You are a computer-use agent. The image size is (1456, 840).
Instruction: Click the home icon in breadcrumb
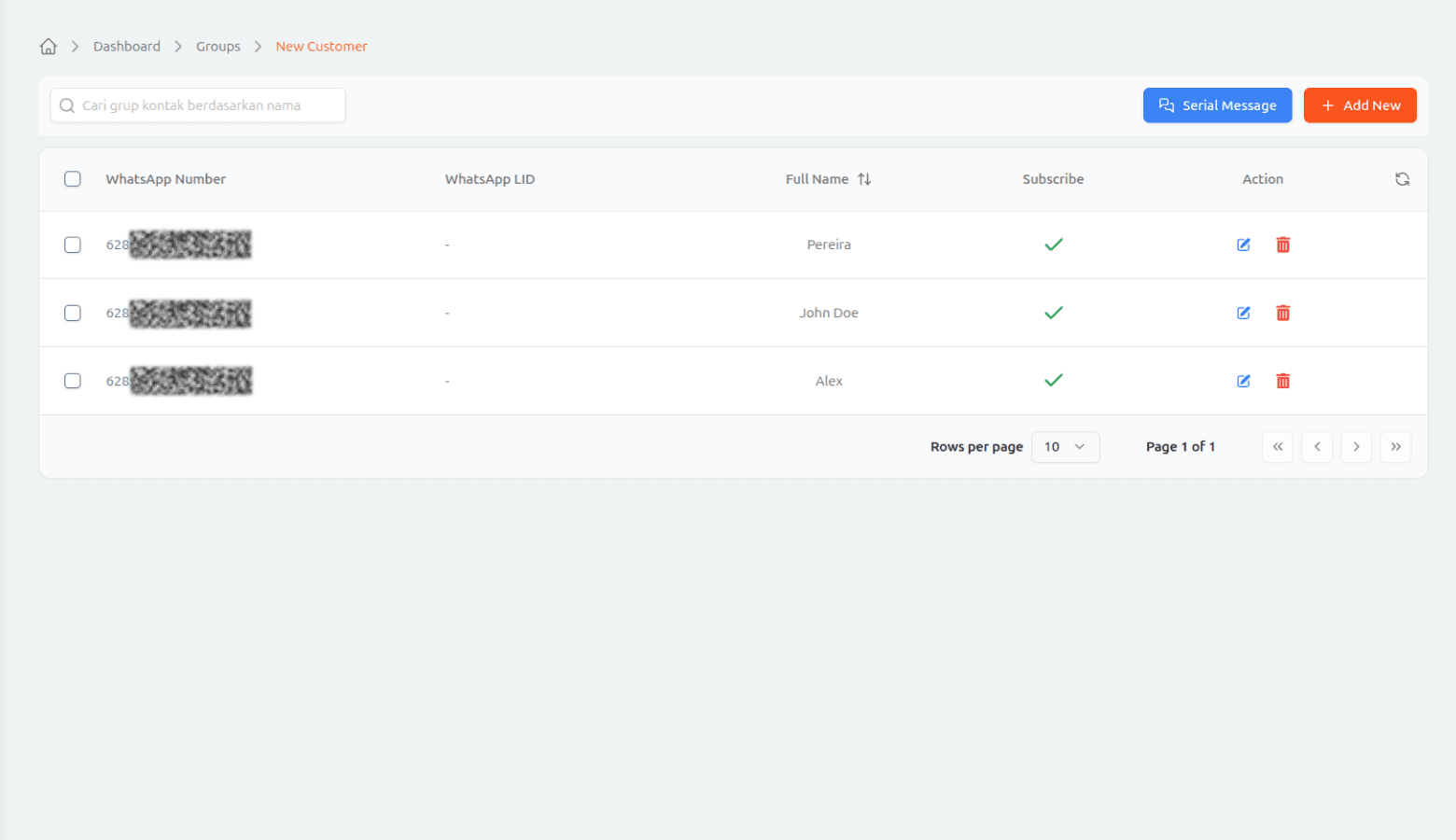coord(49,47)
